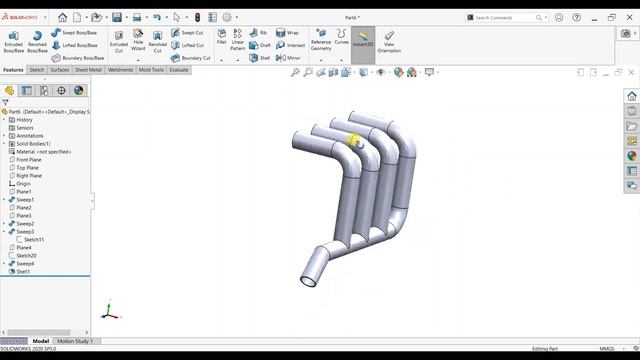Screen dimensions: 640x360
Task: Switch to the Features tab
Action: click(x=13, y=70)
